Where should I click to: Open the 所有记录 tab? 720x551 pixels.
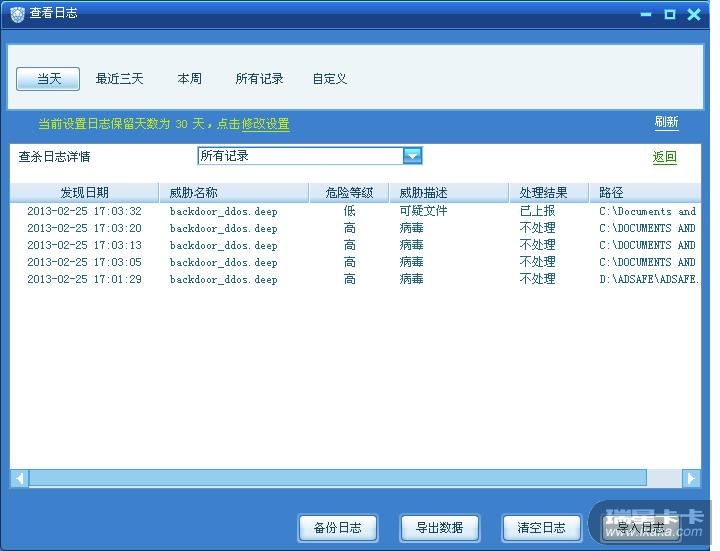(259, 79)
